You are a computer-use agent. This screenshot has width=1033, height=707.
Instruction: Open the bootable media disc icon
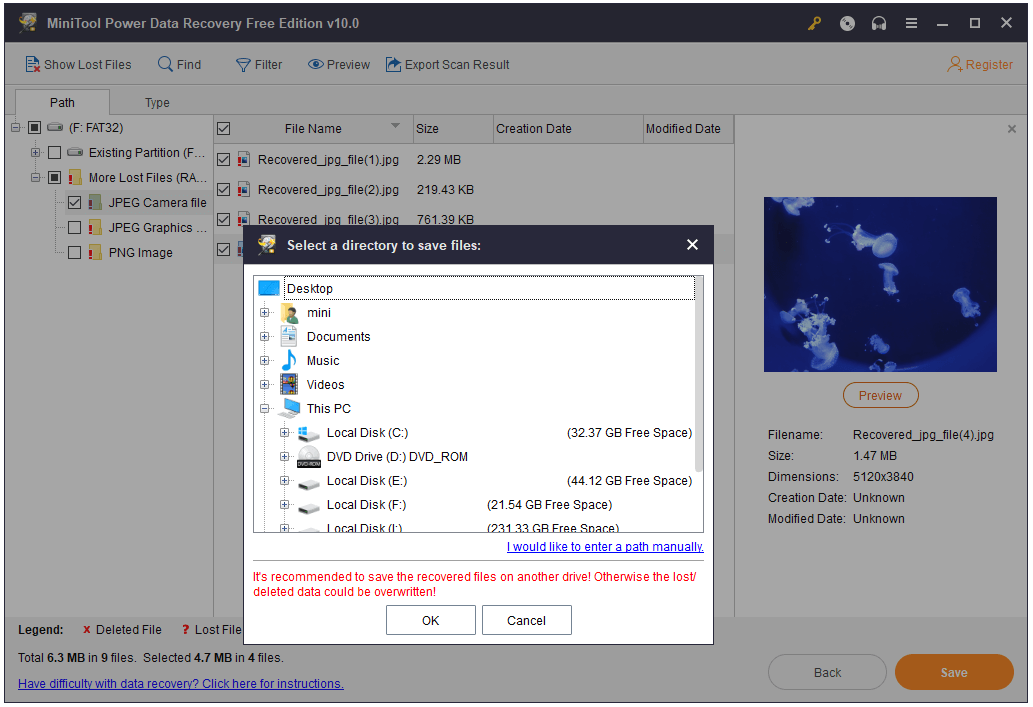tap(847, 24)
